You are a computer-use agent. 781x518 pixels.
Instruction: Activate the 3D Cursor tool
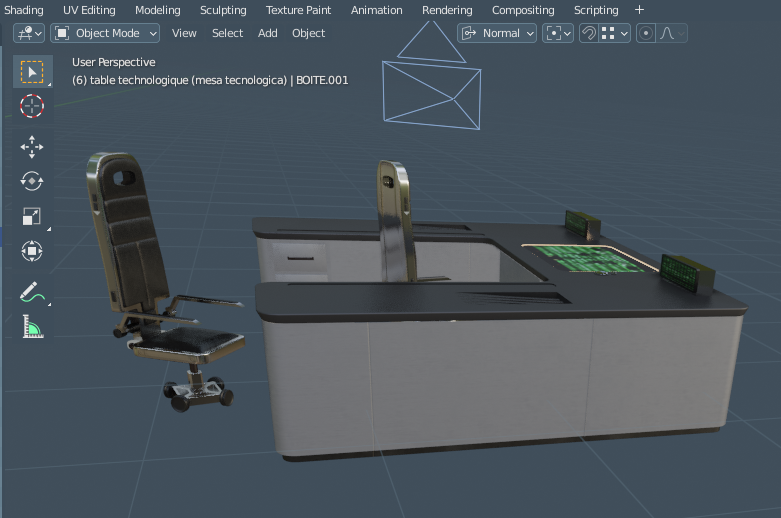tap(32, 106)
